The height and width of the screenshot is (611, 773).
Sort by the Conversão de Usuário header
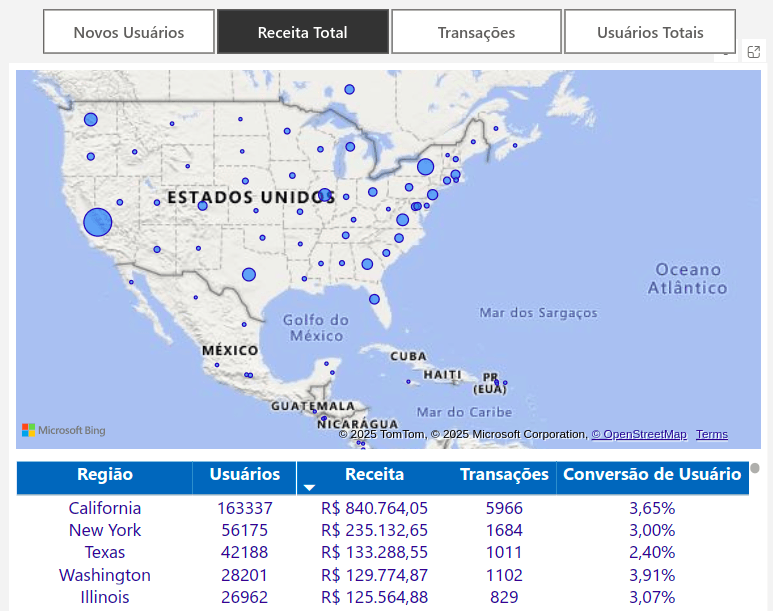point(652,474)
